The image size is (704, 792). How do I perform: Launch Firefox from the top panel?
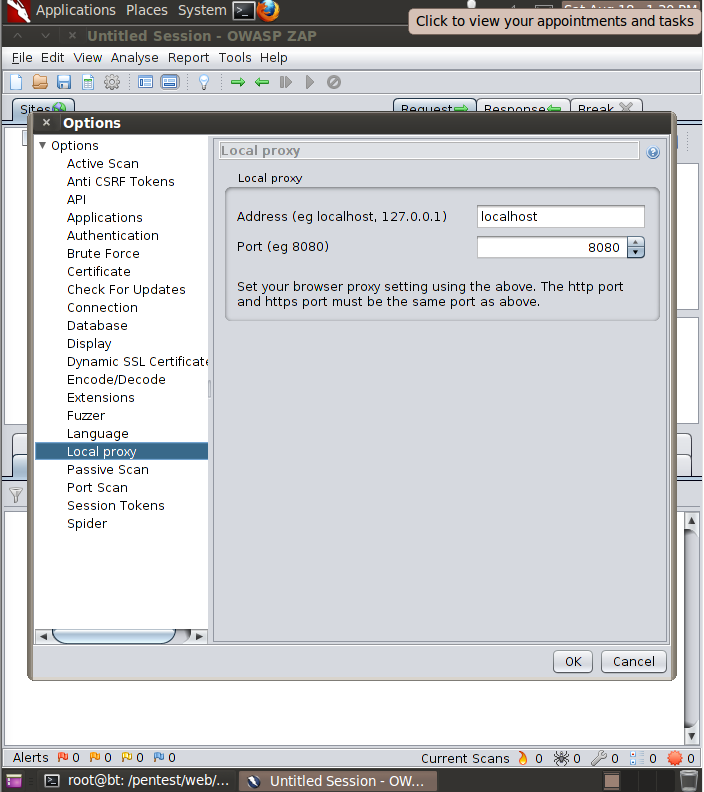(267, 11)
